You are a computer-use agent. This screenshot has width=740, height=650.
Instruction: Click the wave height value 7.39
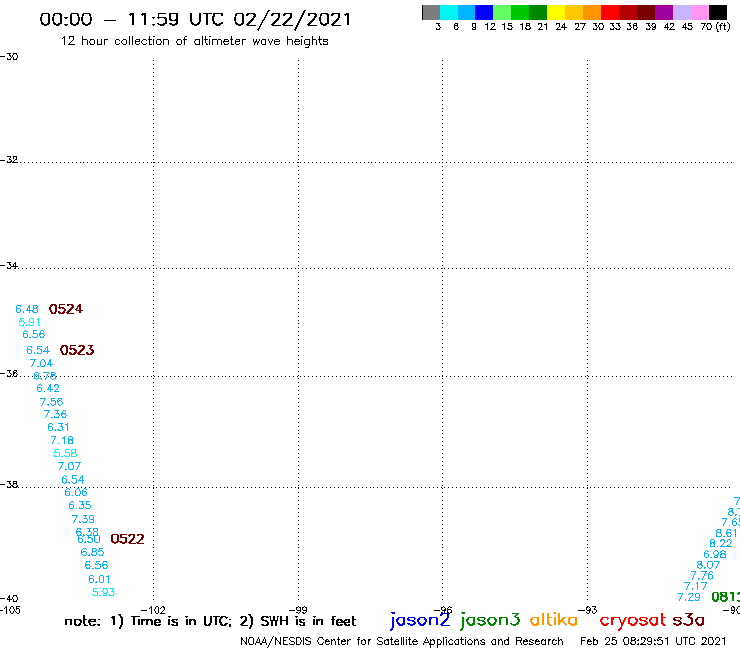click(x=83, y=519)
